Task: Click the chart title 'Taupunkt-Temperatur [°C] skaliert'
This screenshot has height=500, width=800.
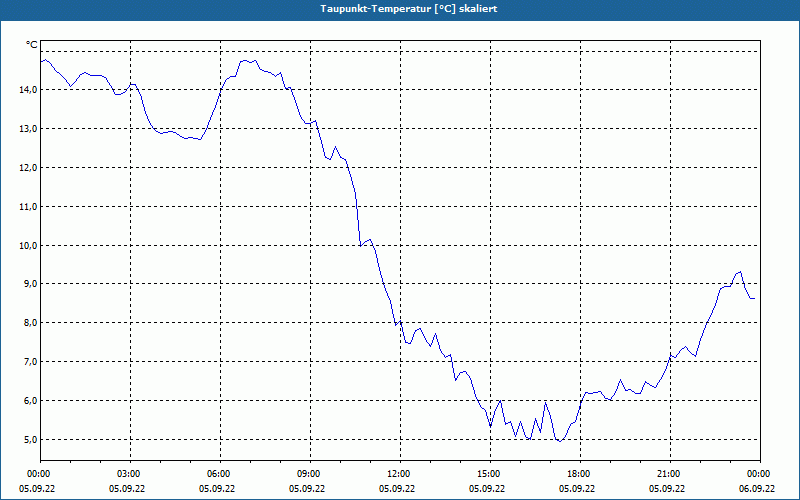Action: tap(409, 9)
